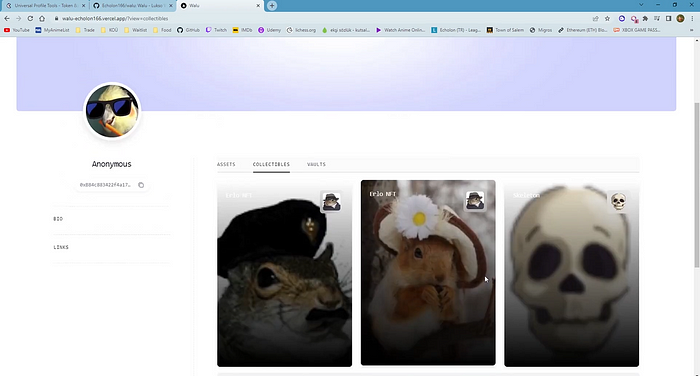Open the Chrome three-dot menu

click(x=693, y=18)
